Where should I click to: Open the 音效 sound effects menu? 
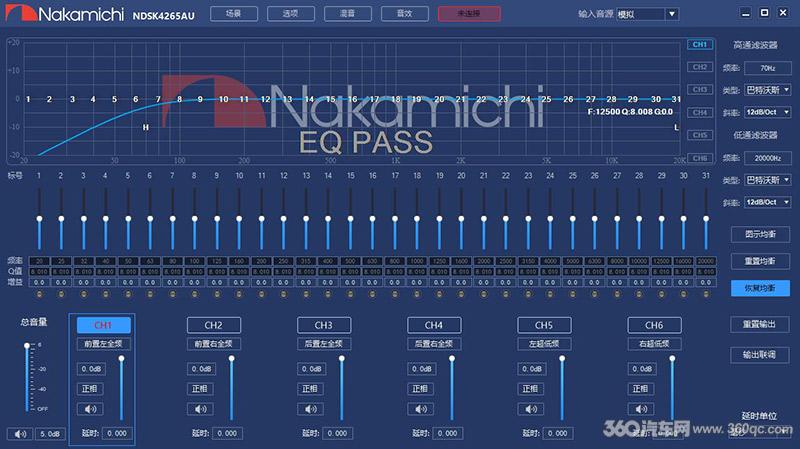click(x=405, y=14)
